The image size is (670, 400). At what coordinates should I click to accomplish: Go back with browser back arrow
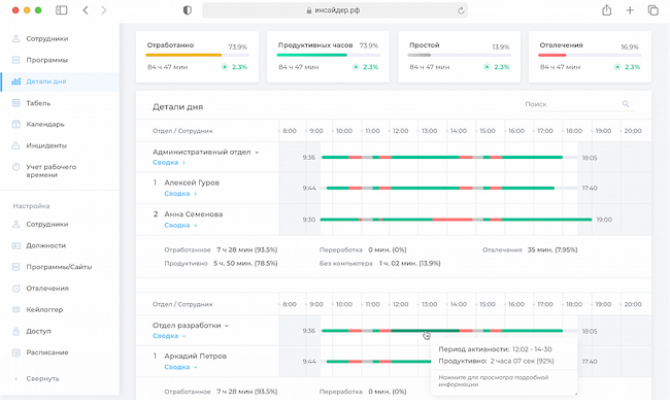[x=85, y=10]
